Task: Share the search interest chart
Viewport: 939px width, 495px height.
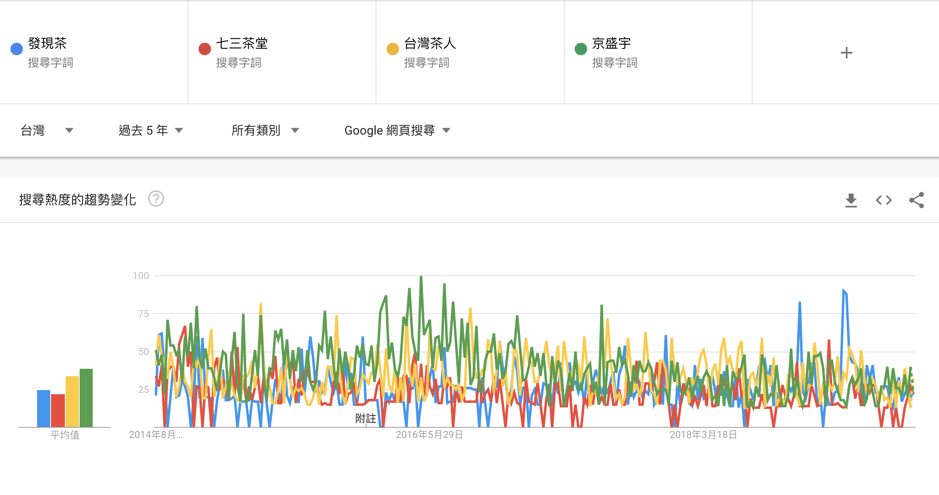Action: 916,200
